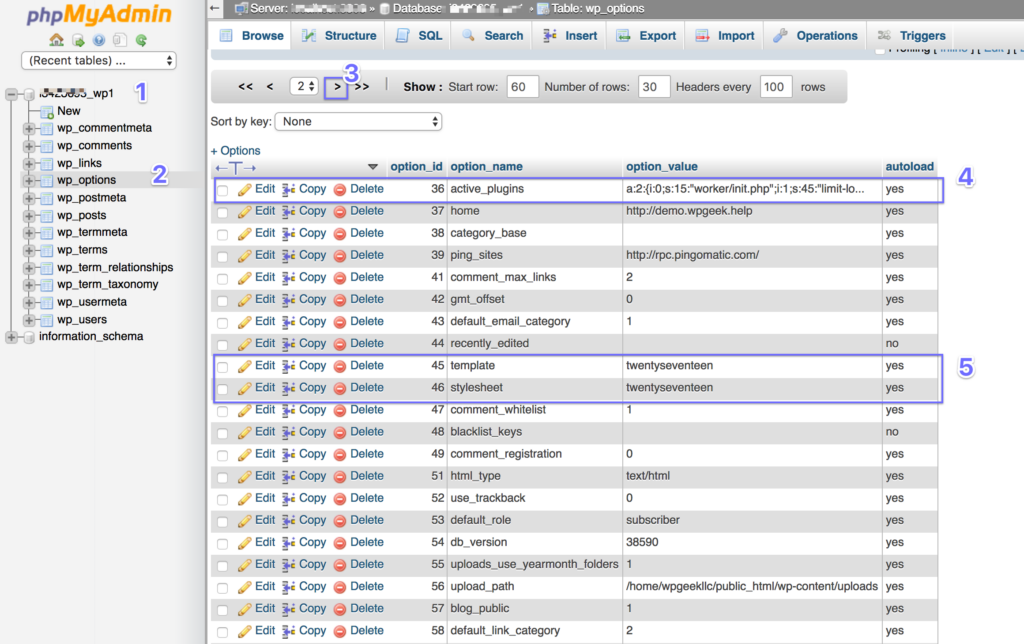Click the Number of rows input field
Screen dimensions: 1024x644
pyautogui.click(x=654, y=87)
